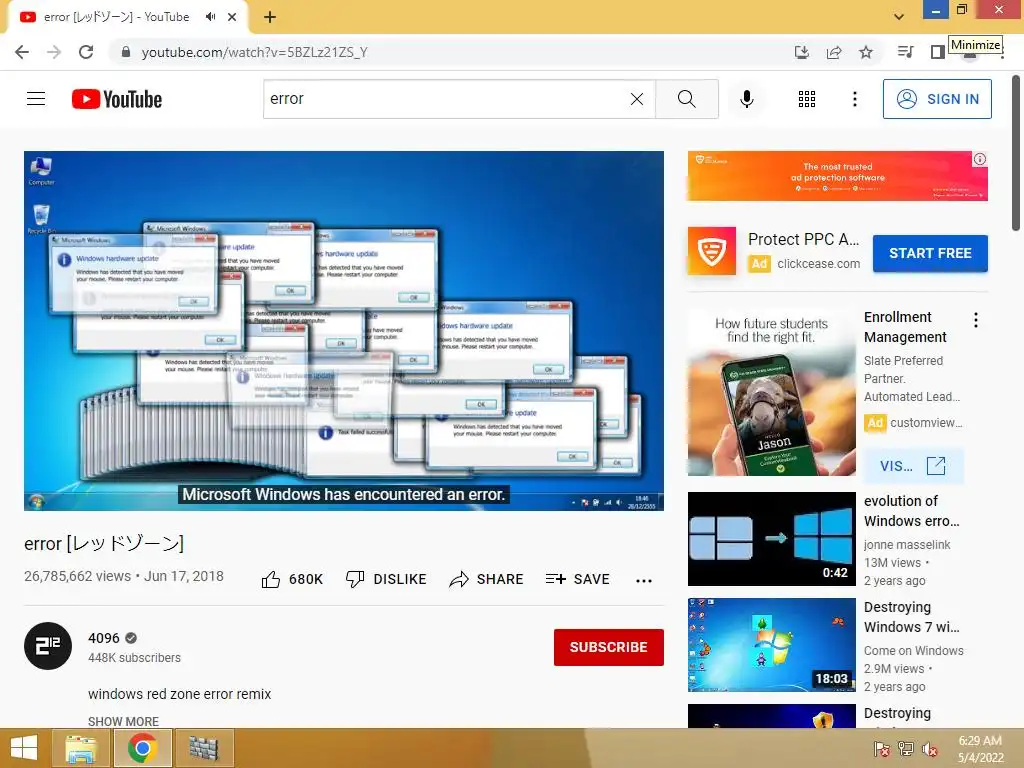Open the media control icon in toolbar
1024x768 pixels.
(x=905, y=52)
